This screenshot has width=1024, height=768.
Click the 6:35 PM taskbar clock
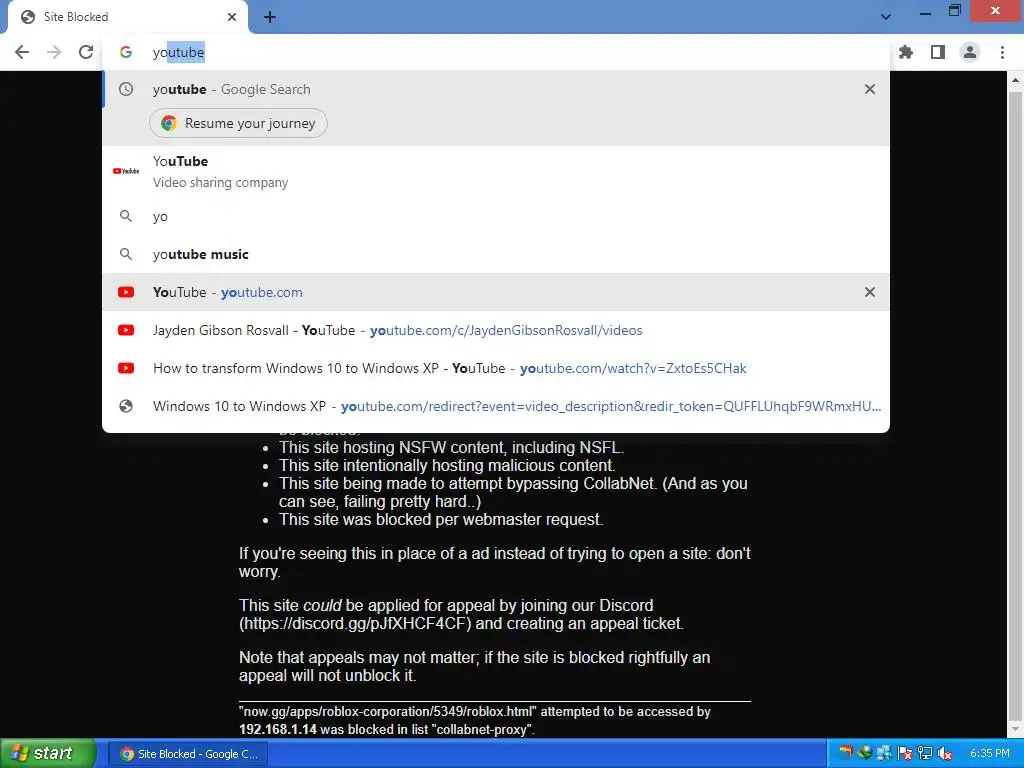(x=989, y=753)
